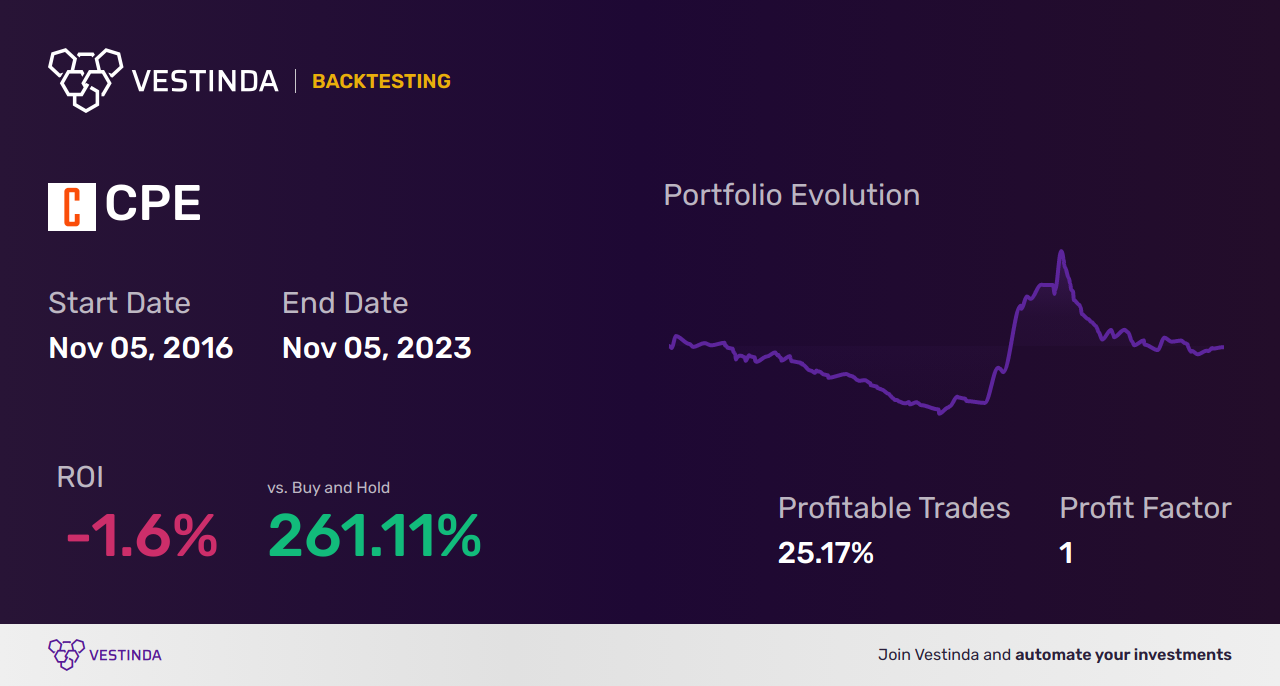Image resolution: width=1280 pixels, height=686 pixels.
Task: Click the Start Date label
Action: tap(119, 303)
